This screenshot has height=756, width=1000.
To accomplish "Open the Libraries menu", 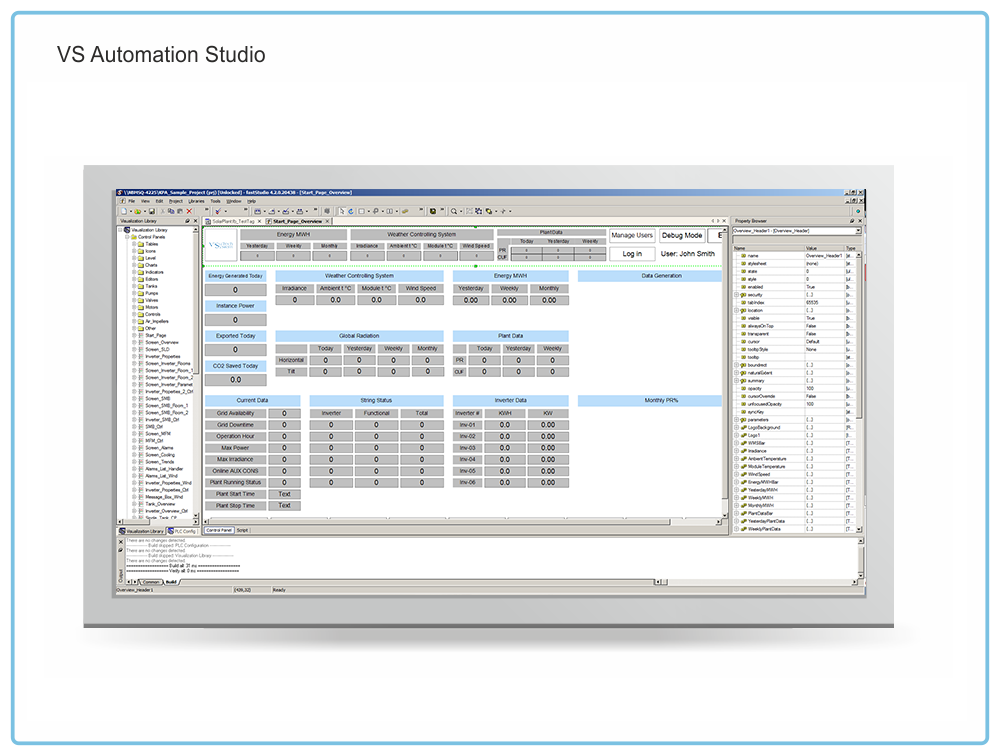I will tap(196, 201).
